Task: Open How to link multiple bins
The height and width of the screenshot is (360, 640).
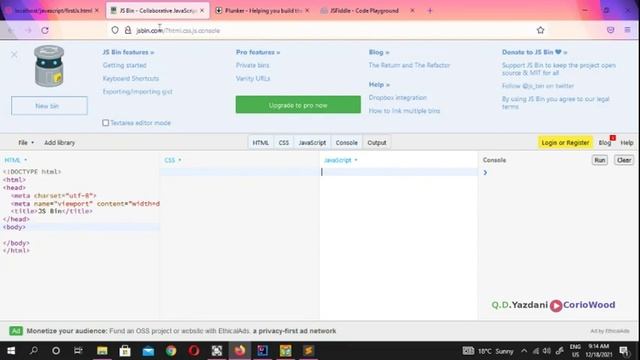Action: pyautogui.click(x=404, y=111)
